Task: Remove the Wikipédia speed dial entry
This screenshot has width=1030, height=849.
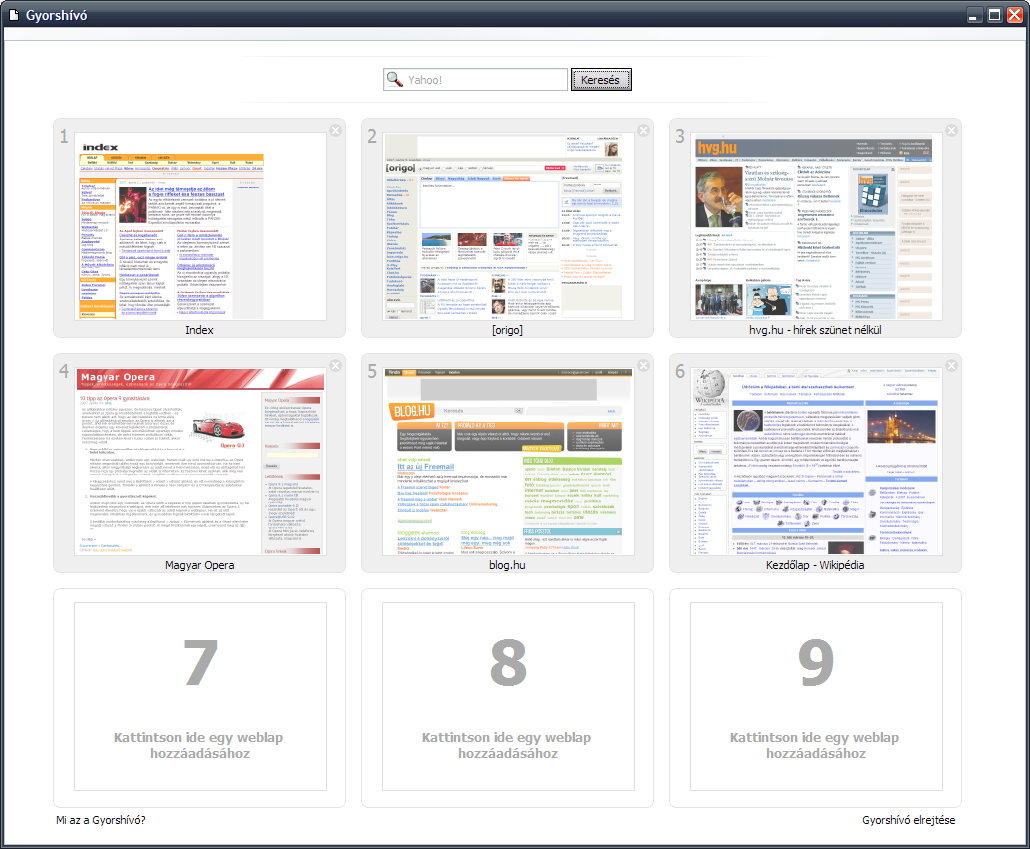Action: 952,366
